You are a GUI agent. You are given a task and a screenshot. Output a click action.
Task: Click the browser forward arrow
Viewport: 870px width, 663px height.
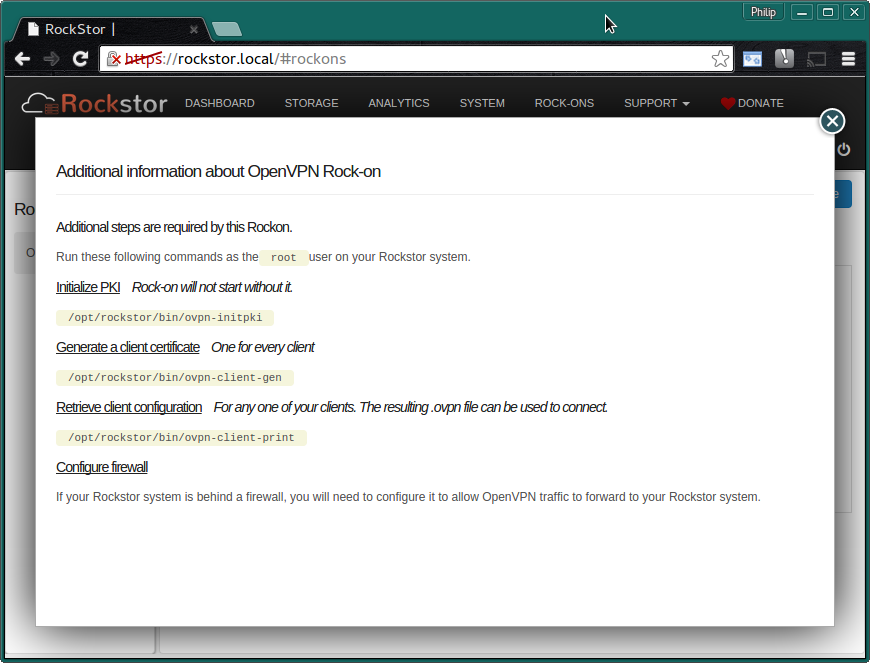(52, 59)
